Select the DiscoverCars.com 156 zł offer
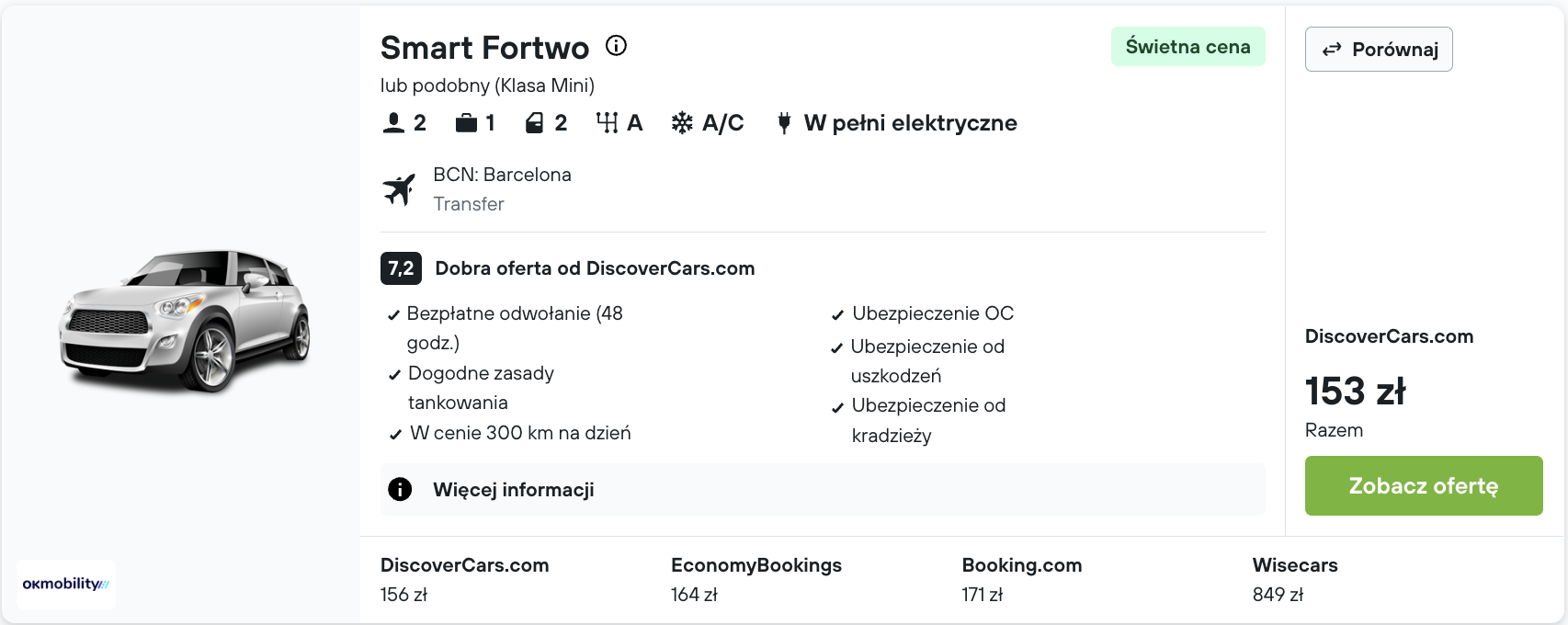 (464, 580)
